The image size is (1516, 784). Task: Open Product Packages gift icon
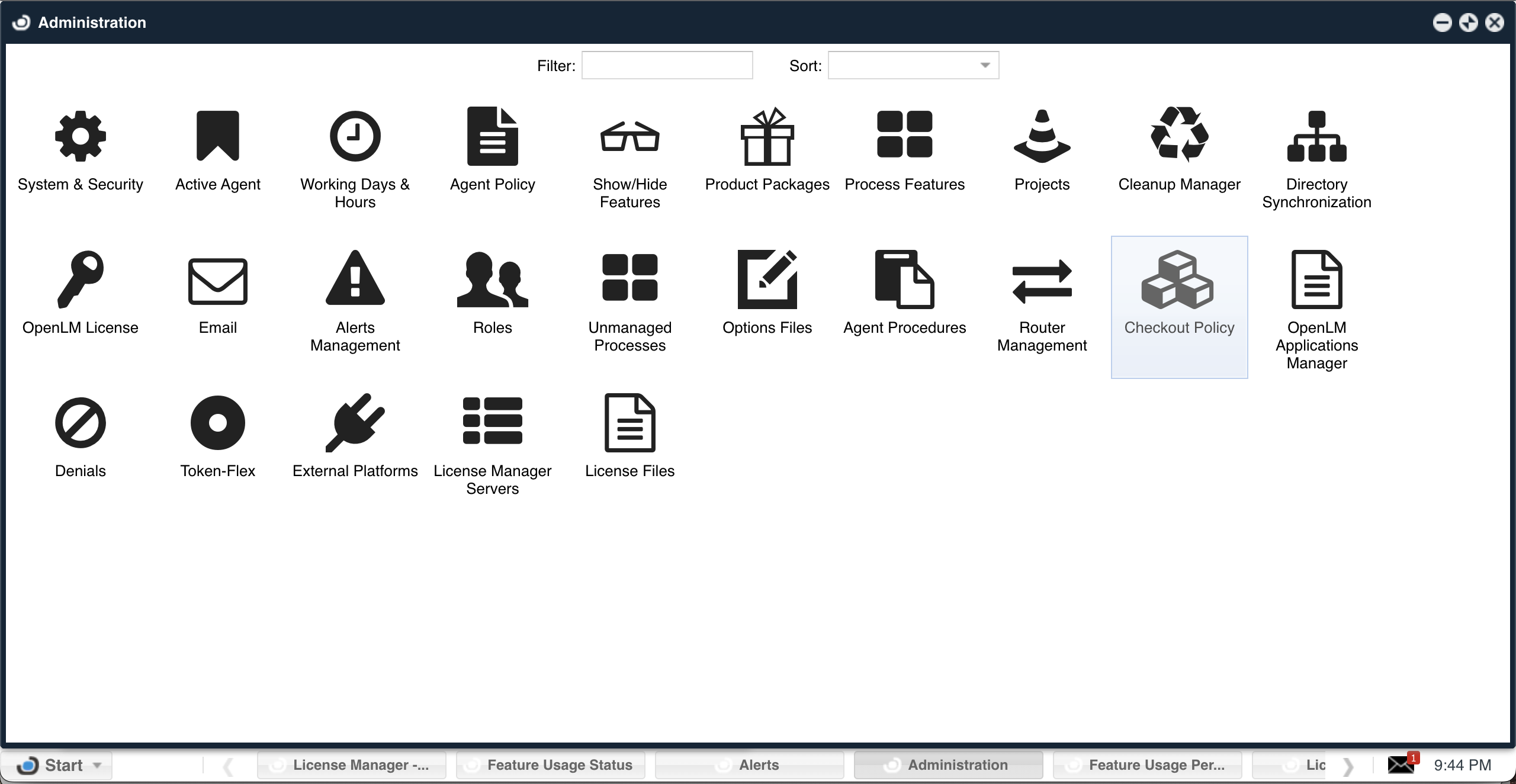click(x=767, y=136)
